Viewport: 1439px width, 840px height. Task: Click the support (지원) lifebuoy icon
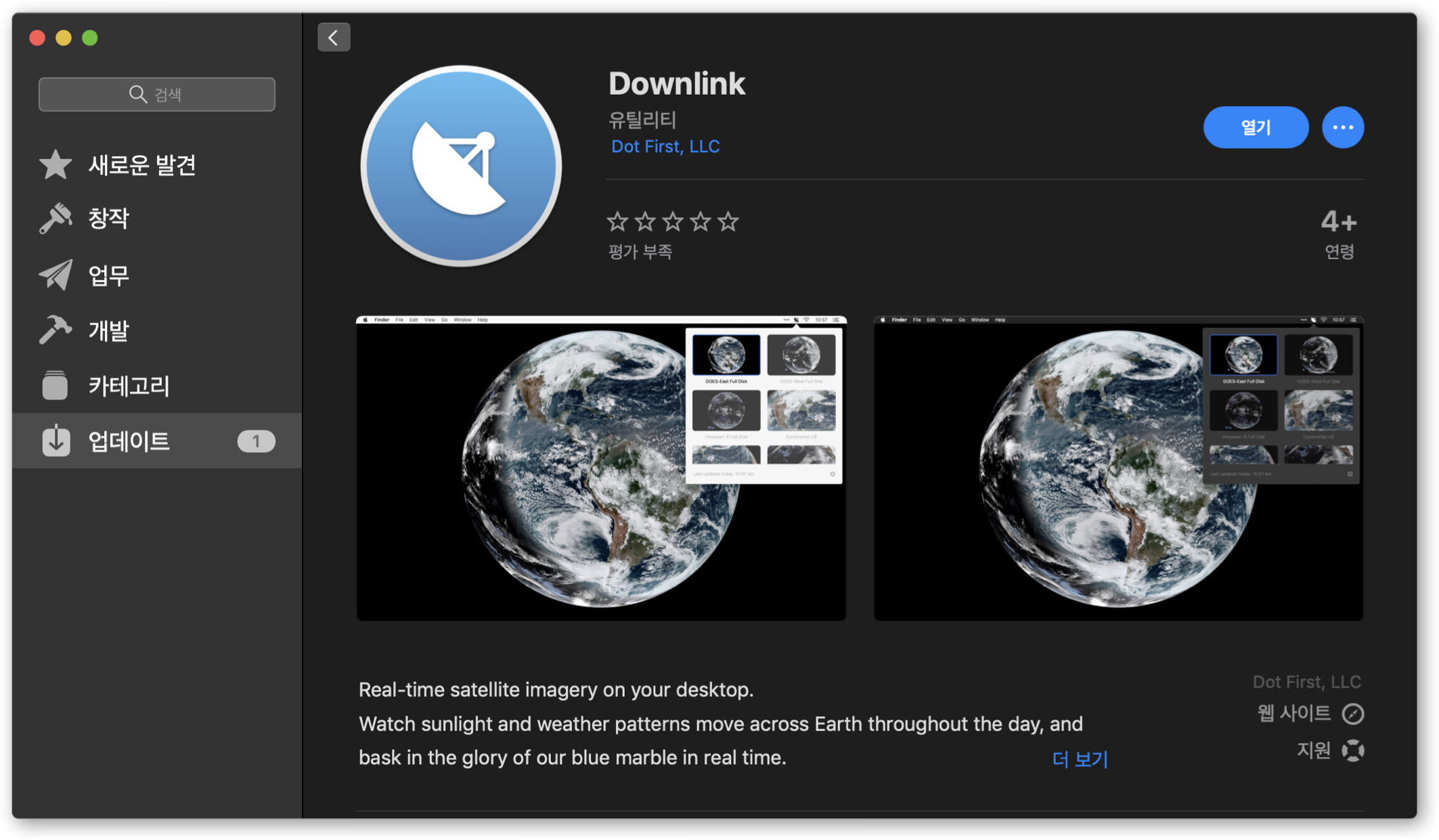coord(1352,750)
